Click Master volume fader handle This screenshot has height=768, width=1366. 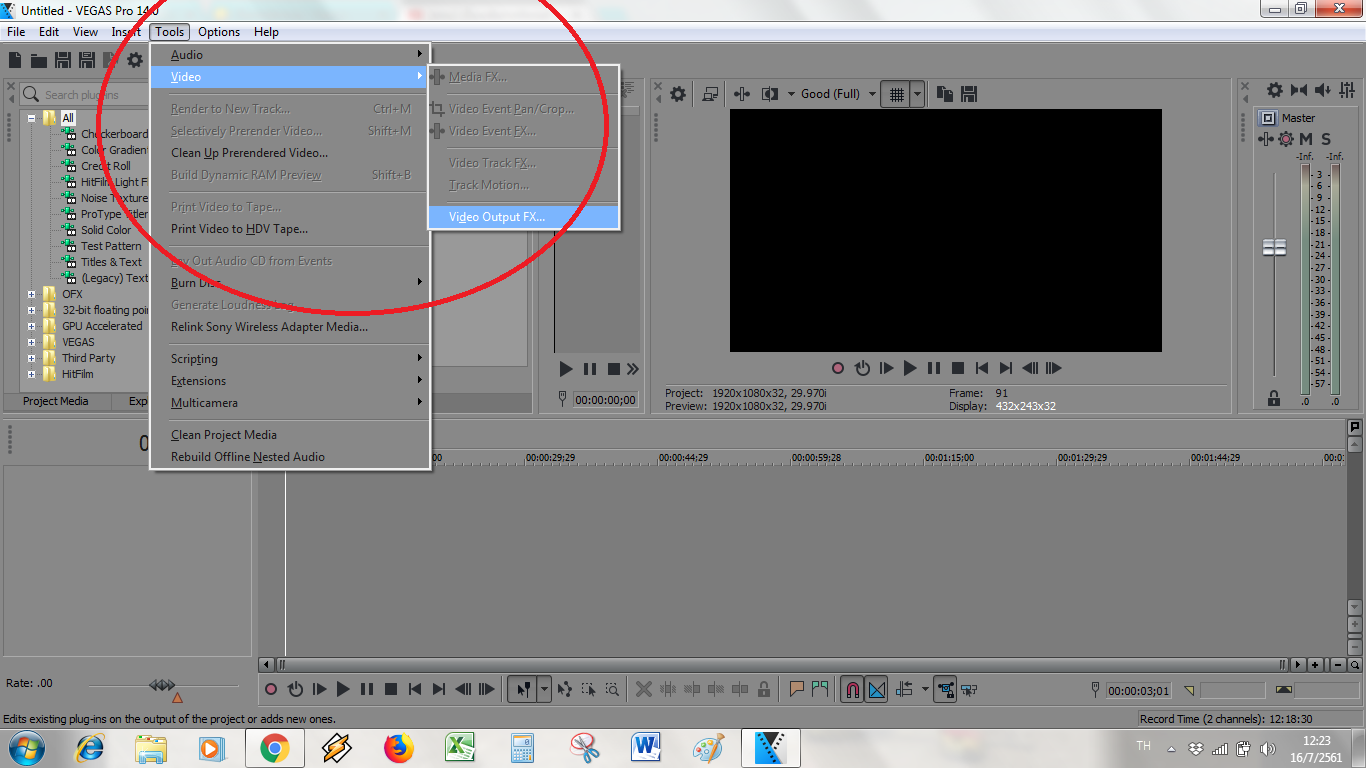coord(1274,247)
